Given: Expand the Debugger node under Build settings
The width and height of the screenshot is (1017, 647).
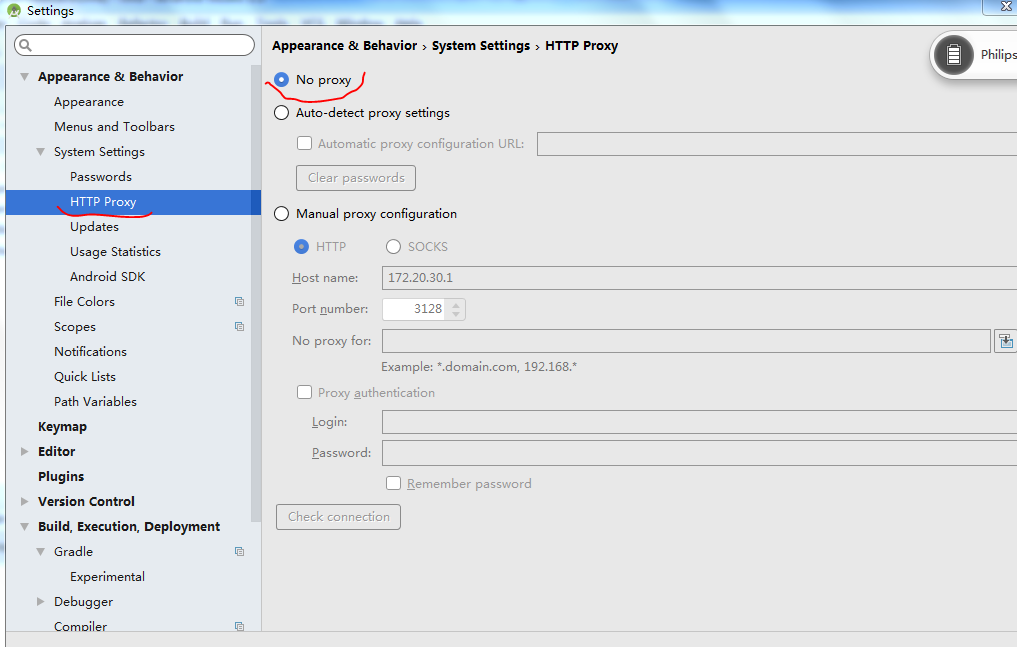Looking at the screenshot, I should 41,602.
